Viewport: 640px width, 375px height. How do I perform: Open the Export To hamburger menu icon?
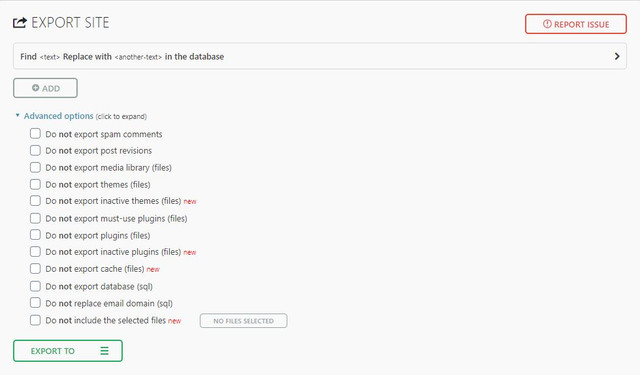(104, 351)
